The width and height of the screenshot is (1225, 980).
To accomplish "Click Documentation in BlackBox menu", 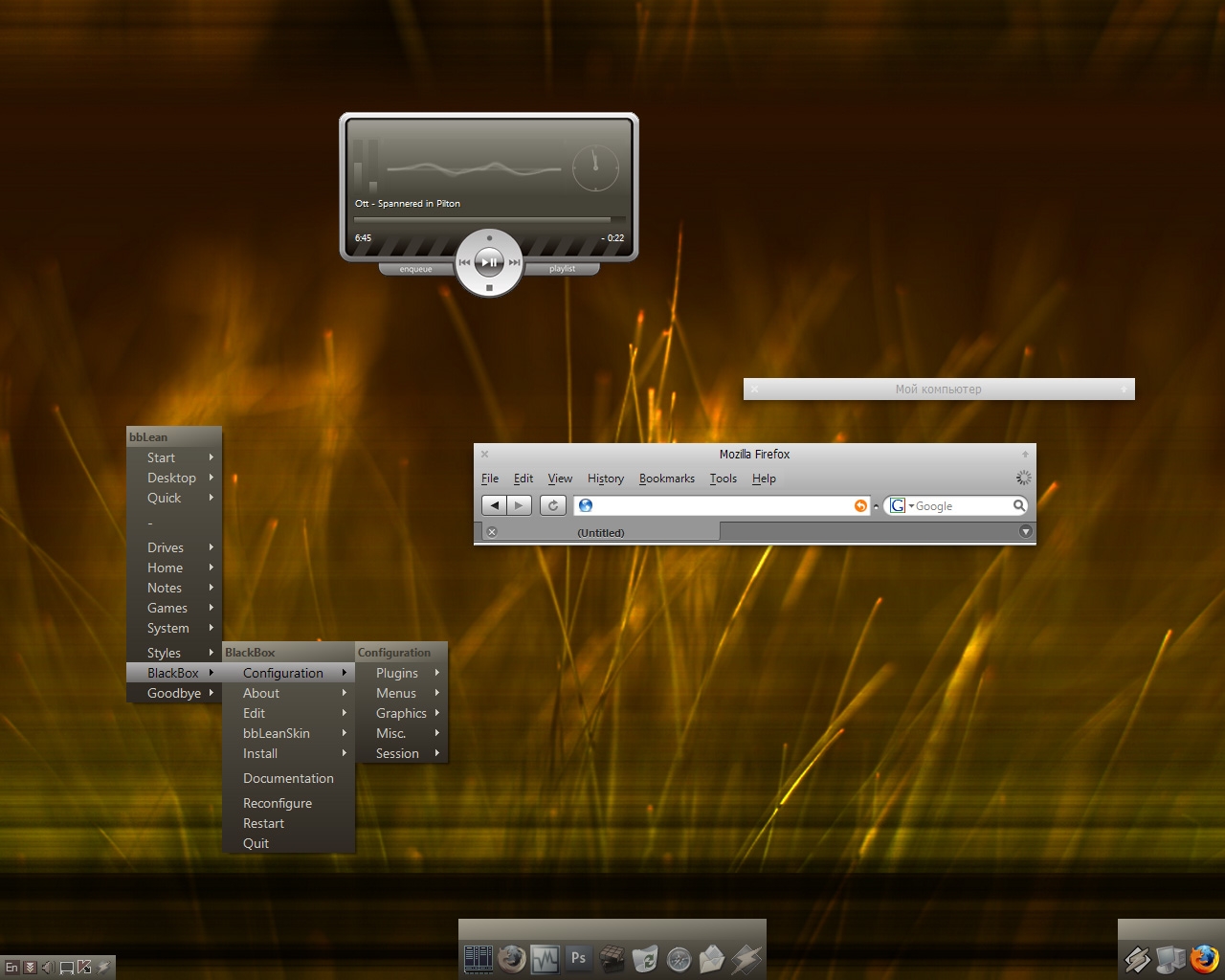I will 288,778.
